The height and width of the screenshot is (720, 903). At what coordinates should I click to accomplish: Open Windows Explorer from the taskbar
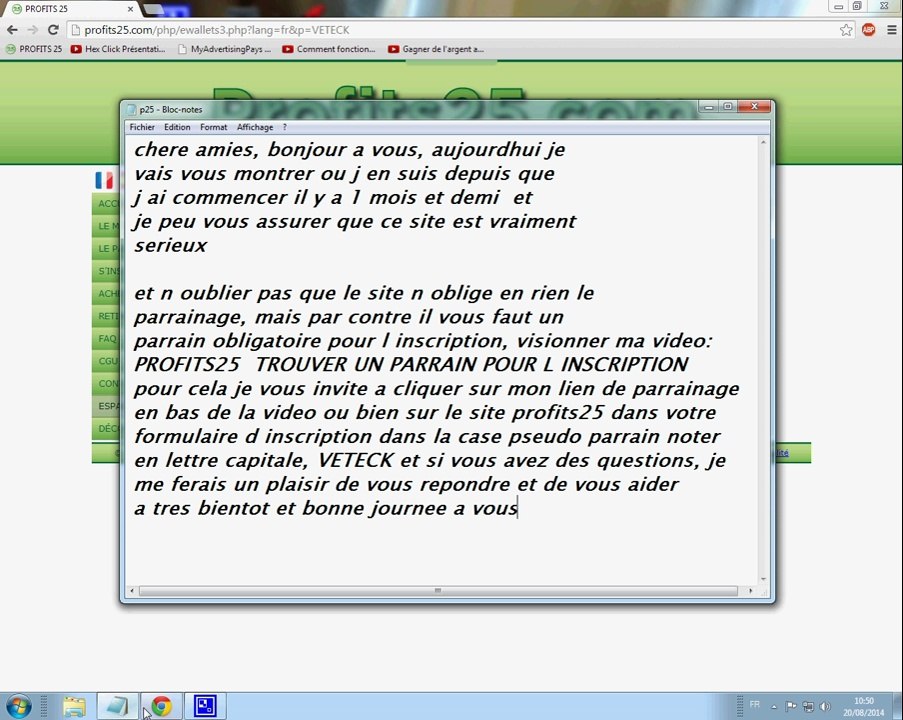tap(74, 706)
